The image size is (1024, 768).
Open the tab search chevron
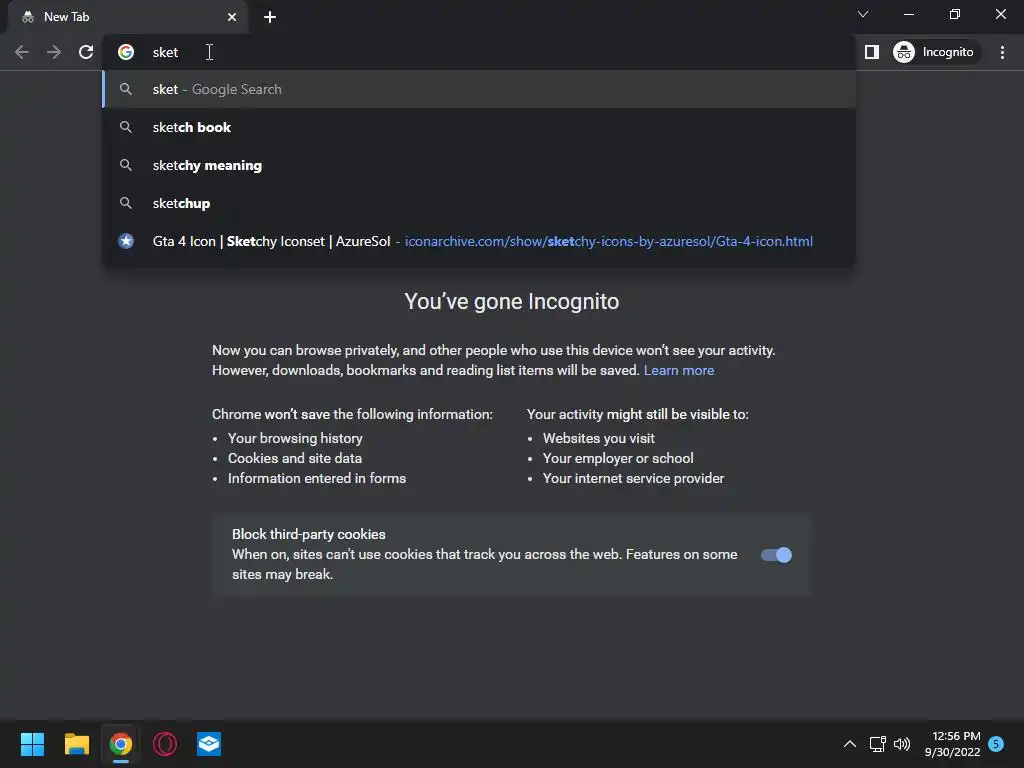[863, 14]
